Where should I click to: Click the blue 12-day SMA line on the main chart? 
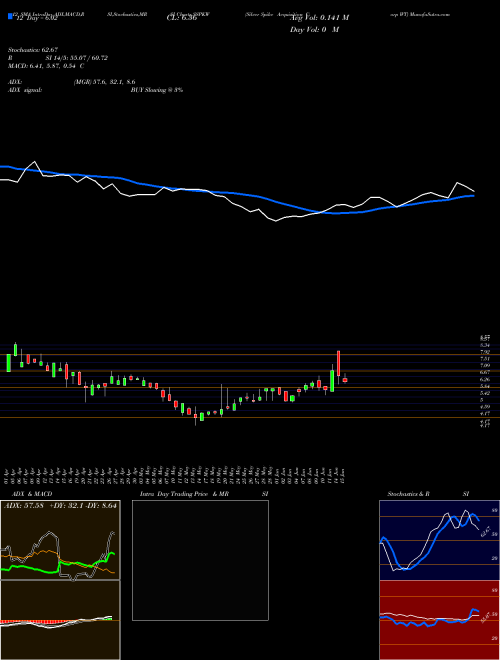pyautogui.click(x=236, y=193)
